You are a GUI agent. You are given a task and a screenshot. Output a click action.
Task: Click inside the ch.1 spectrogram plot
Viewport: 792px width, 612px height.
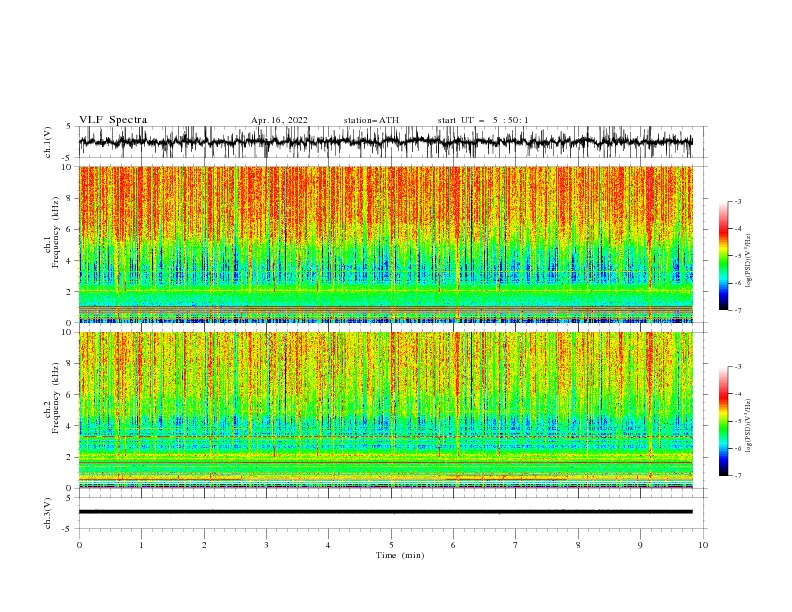point(386,244)
